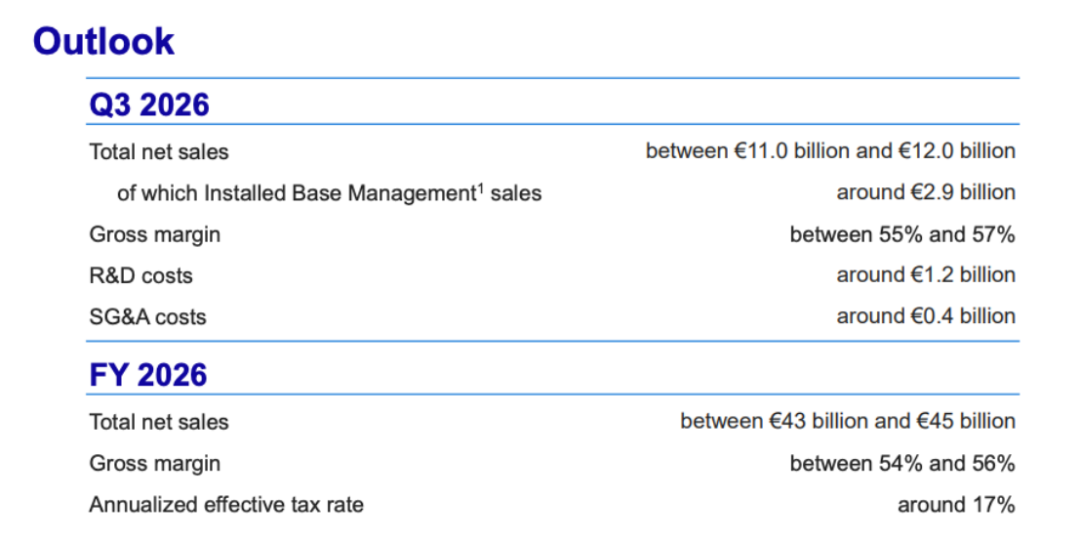The width and height of the screenshot is (1080, 538).
Task: Click the around 17% value
Action: pyautogui.click(x=956, y=505)
